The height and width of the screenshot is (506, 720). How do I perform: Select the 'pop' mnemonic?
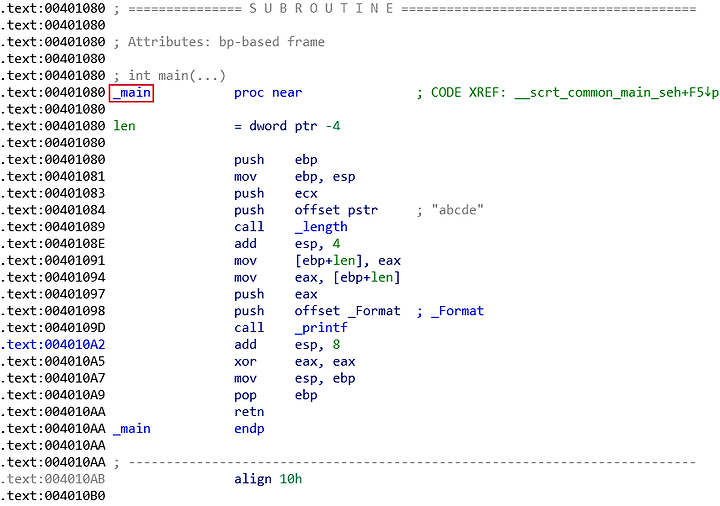coord(245,395)
